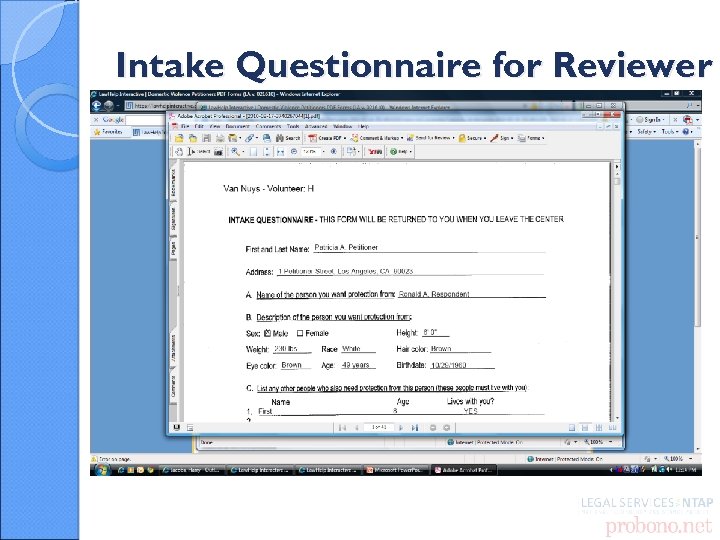Jump to the last page of the PDF
The height and width of the screenshot is (540, 720).
tap(415, 428)
